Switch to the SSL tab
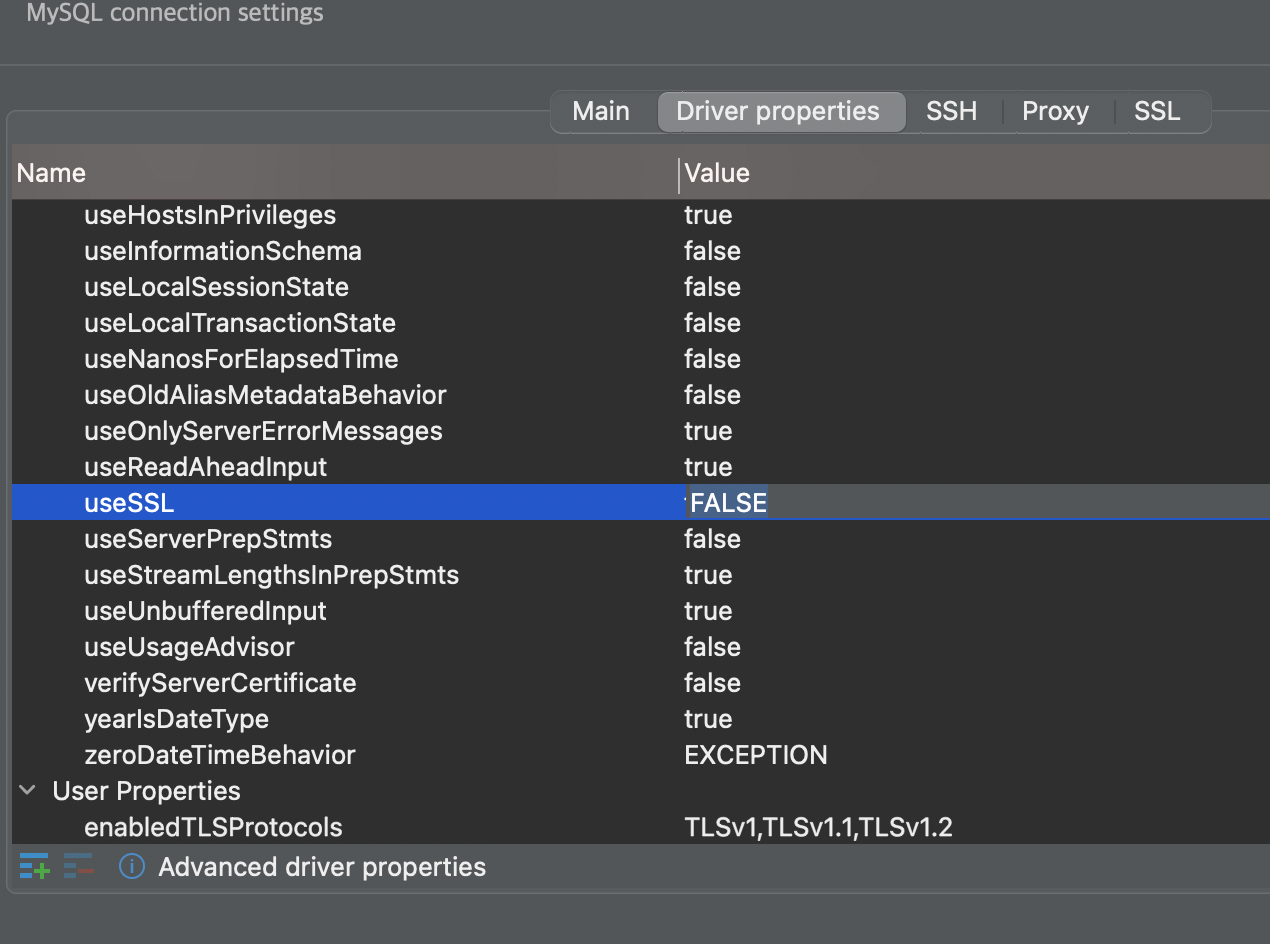Image resolution: width=1270 pixels, height=944 pixels. [x=1157, y=111]
